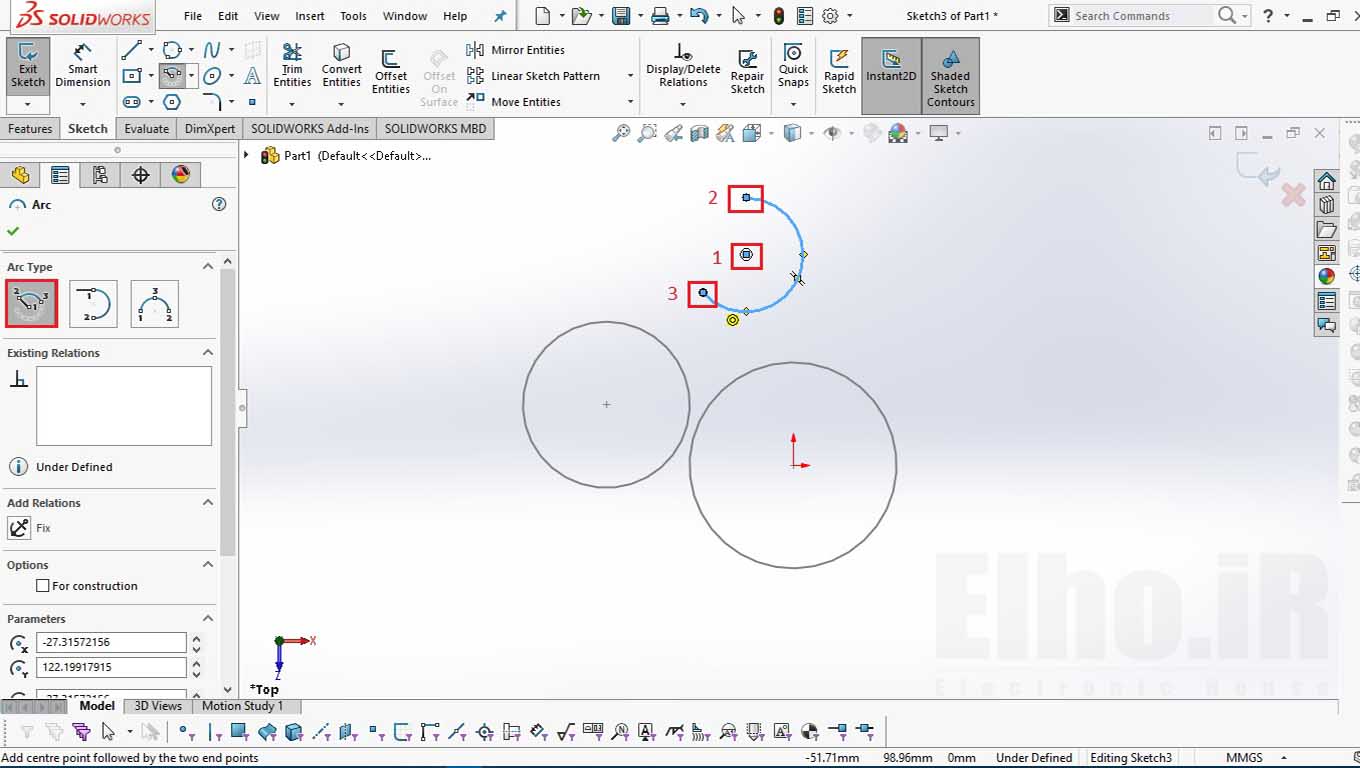Check the For construction checkbox

43,586
